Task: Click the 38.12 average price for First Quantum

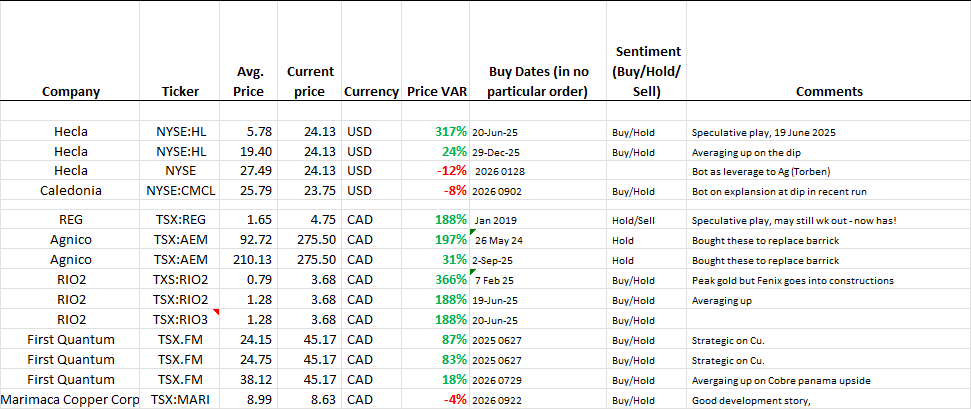Action: click(250, 379)
